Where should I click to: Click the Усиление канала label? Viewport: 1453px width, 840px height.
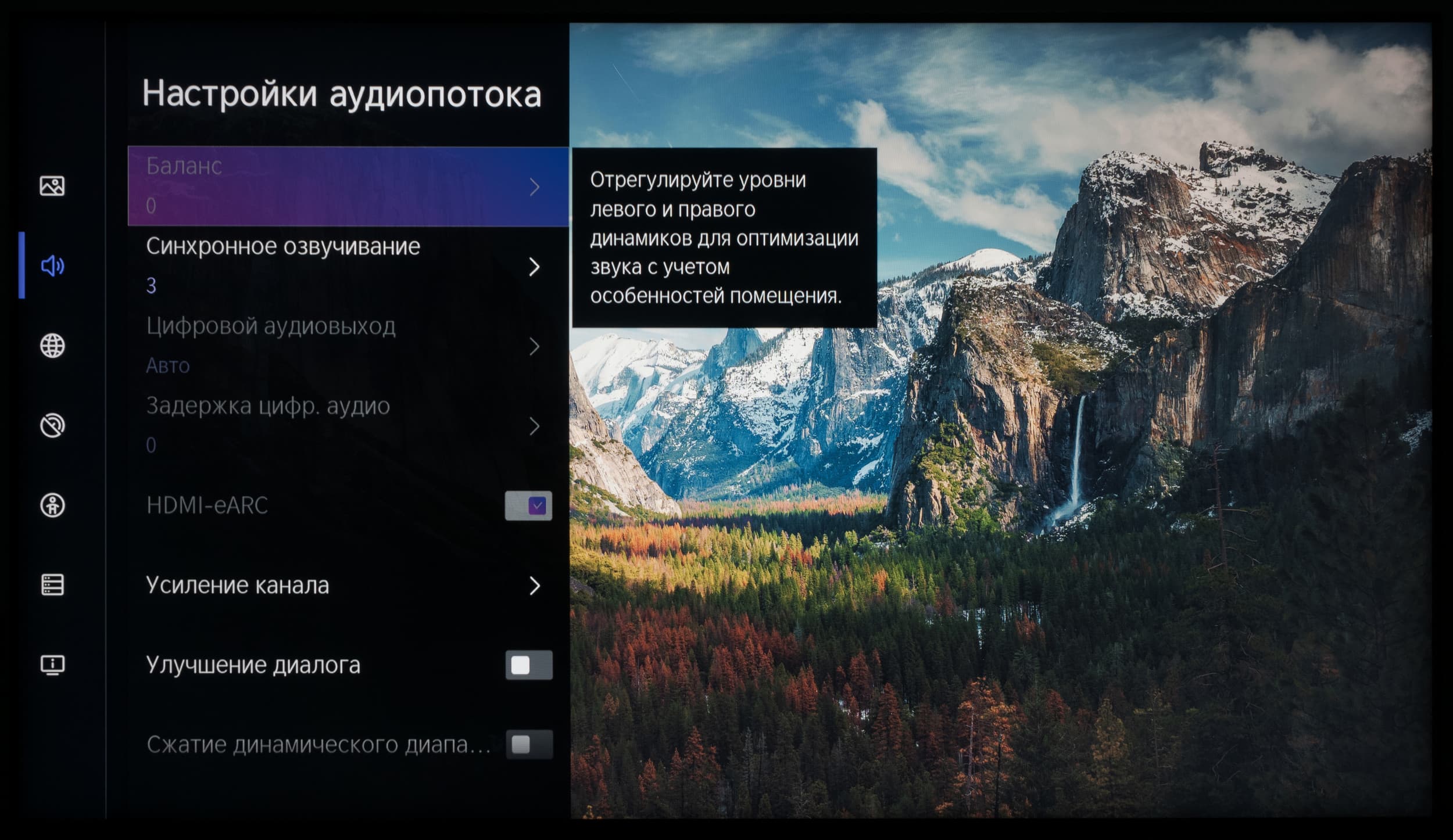coord(237,586)
